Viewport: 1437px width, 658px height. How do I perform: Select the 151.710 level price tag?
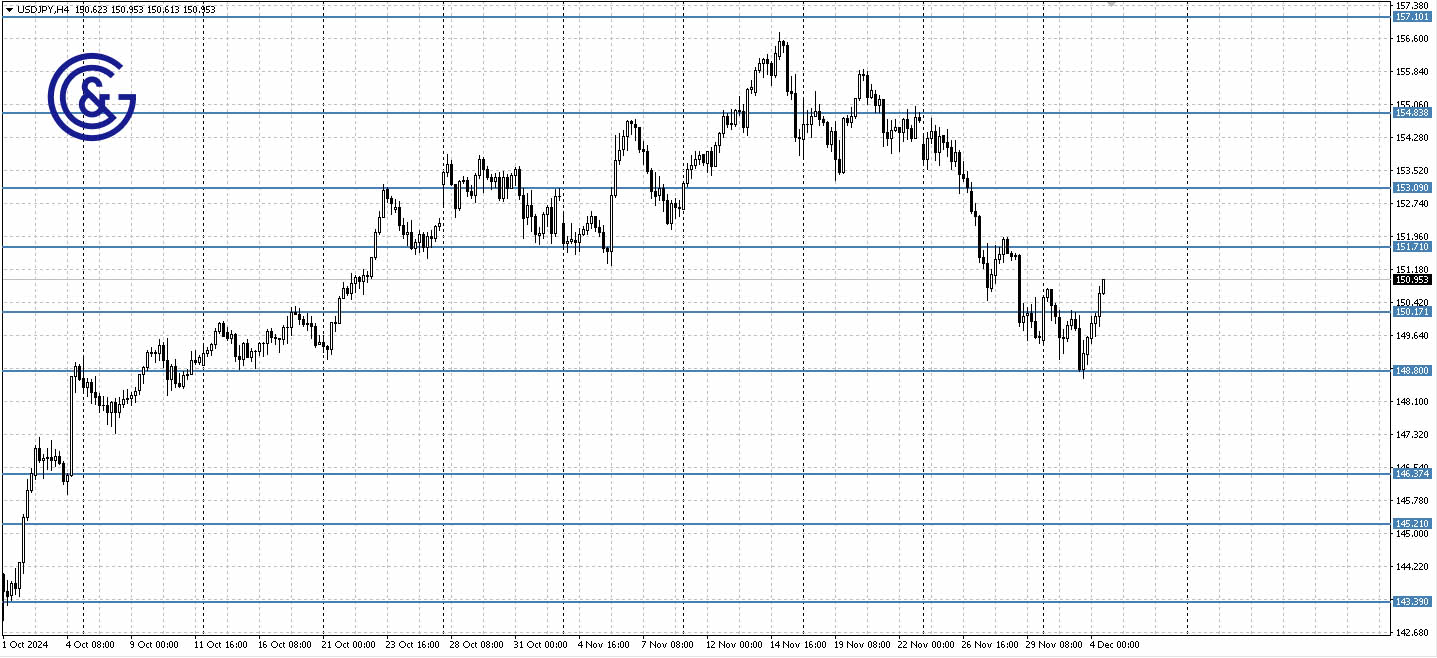coord(1411,247)
